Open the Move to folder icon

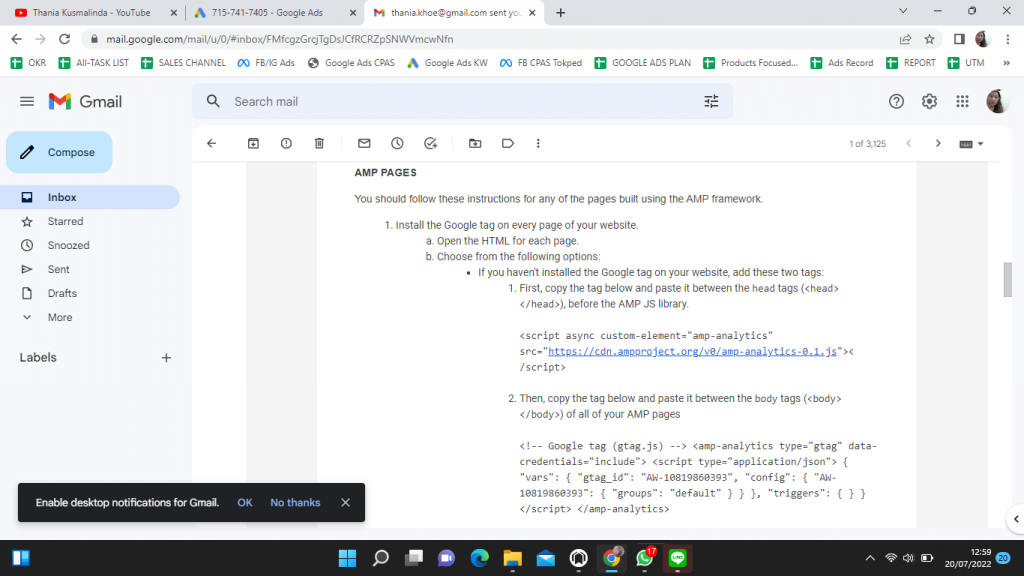click(475, 143)
